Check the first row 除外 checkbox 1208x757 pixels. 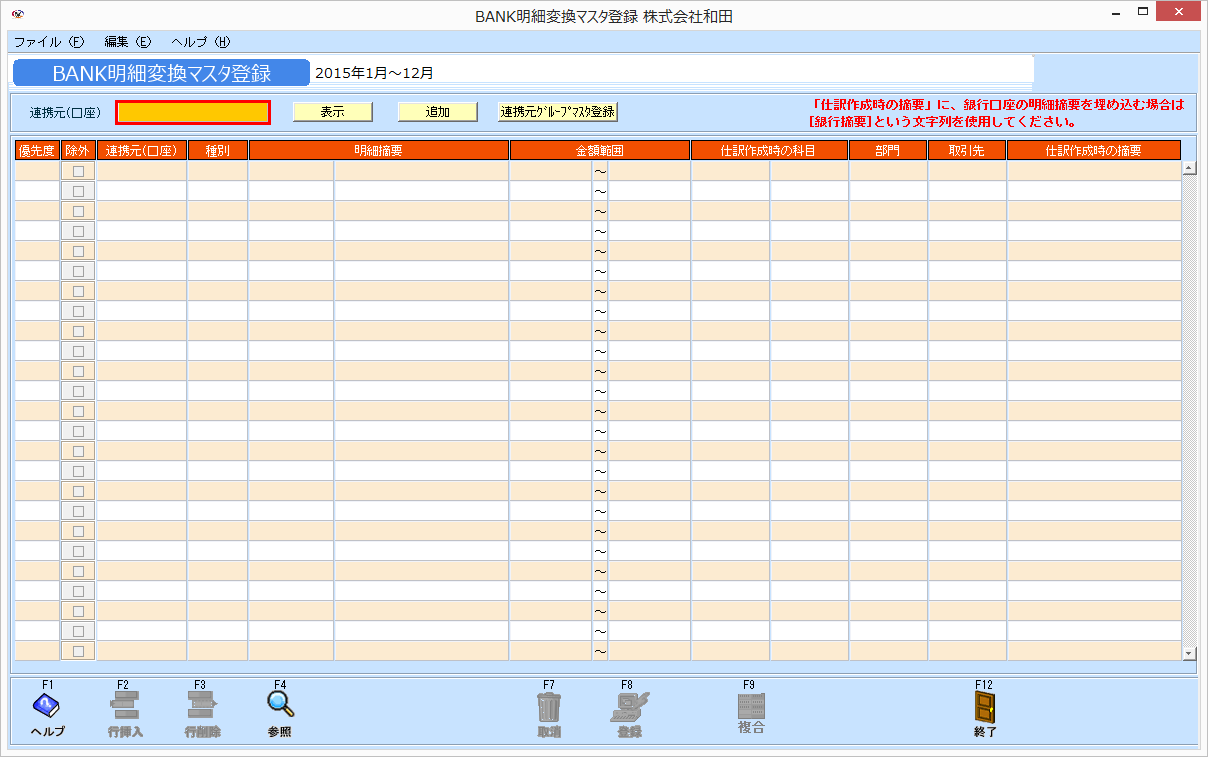coord(77,170)
